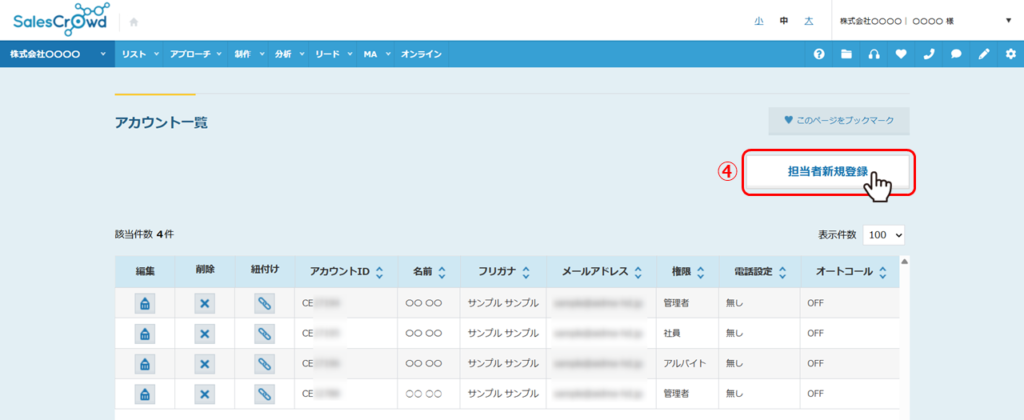Click the link icon in the first row

point(264,303)
